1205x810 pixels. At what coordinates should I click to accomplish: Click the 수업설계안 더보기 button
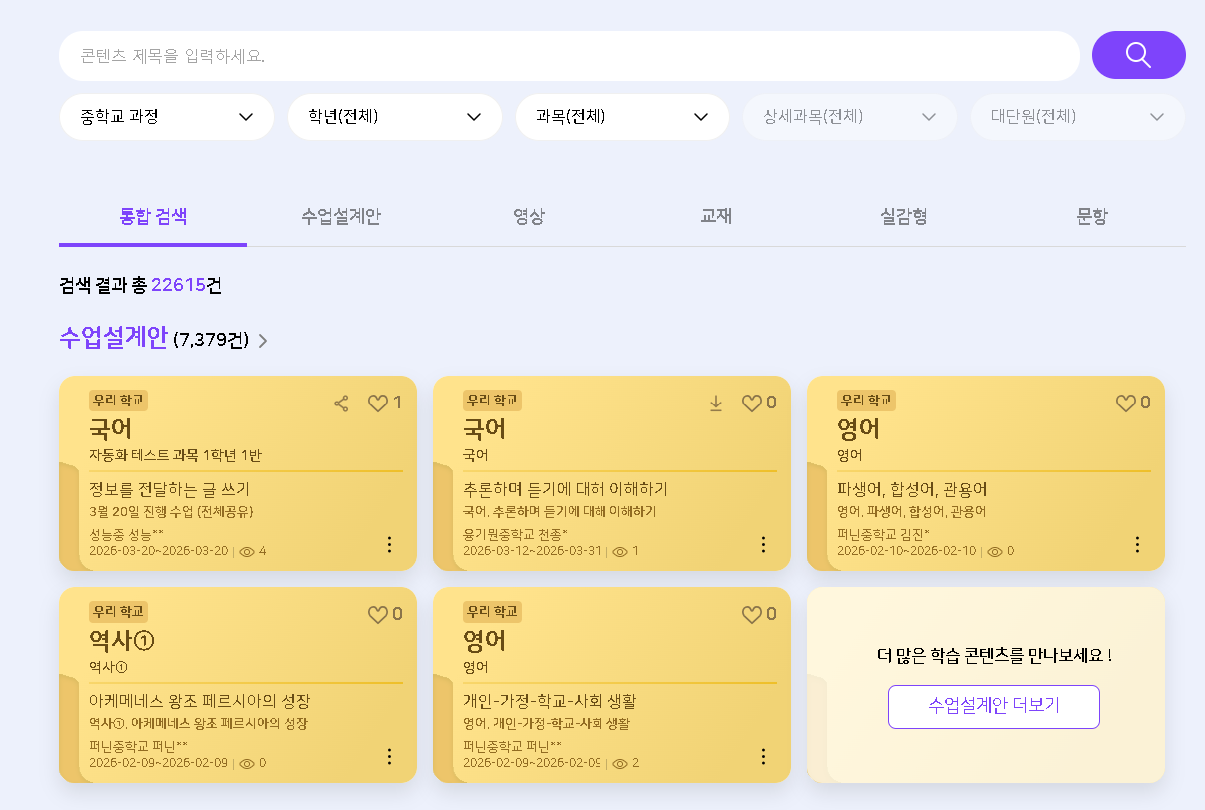(x=993, y=706)
